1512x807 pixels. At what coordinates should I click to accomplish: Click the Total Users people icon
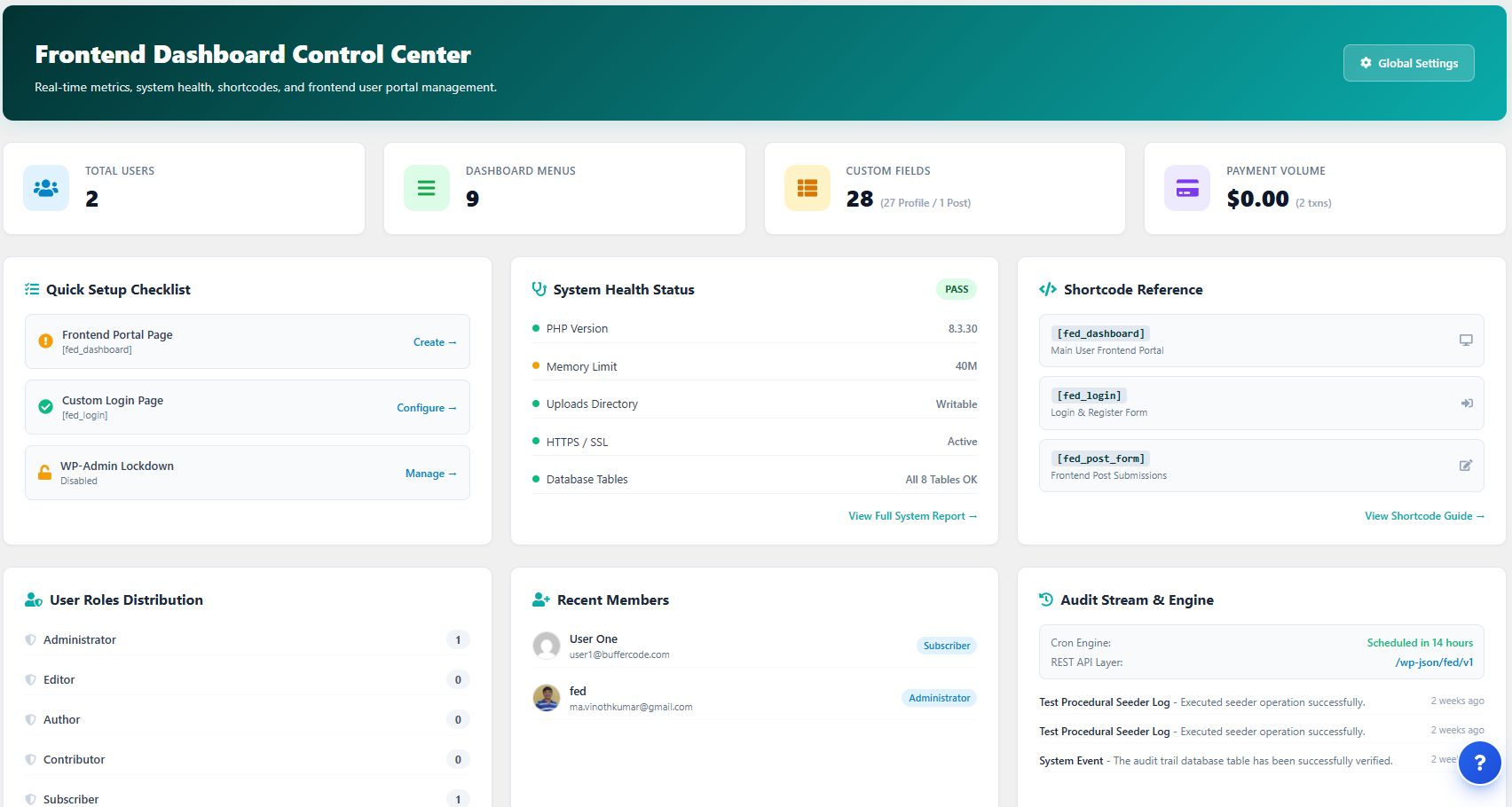(46, 188)
